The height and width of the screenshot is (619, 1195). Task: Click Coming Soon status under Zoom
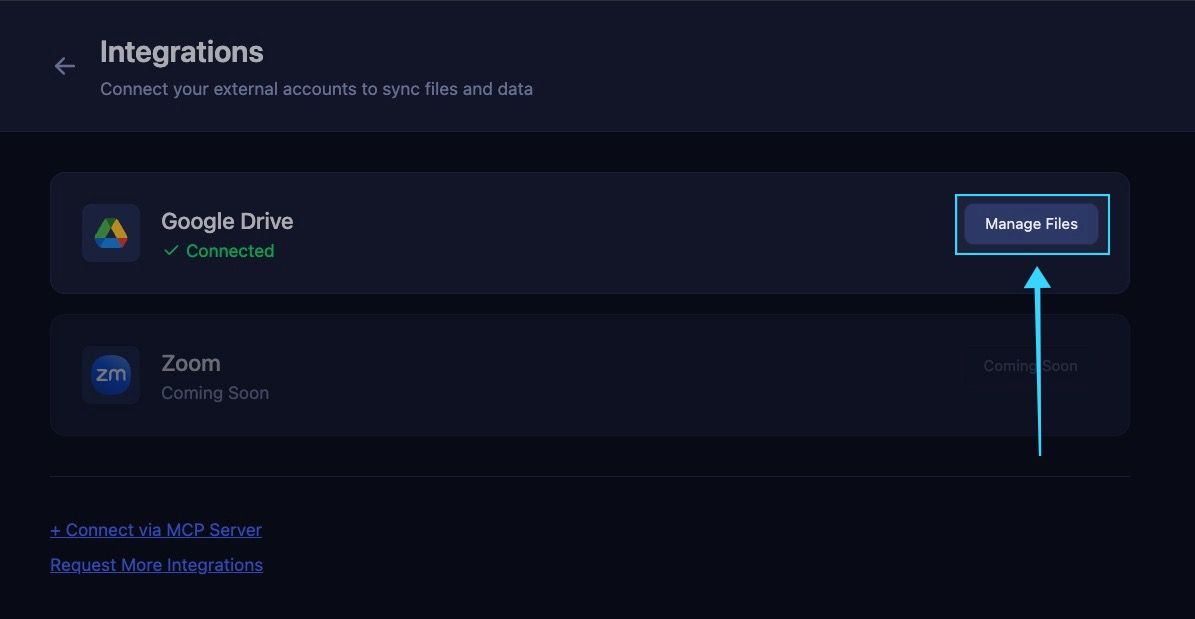click(x=215, y=393)
